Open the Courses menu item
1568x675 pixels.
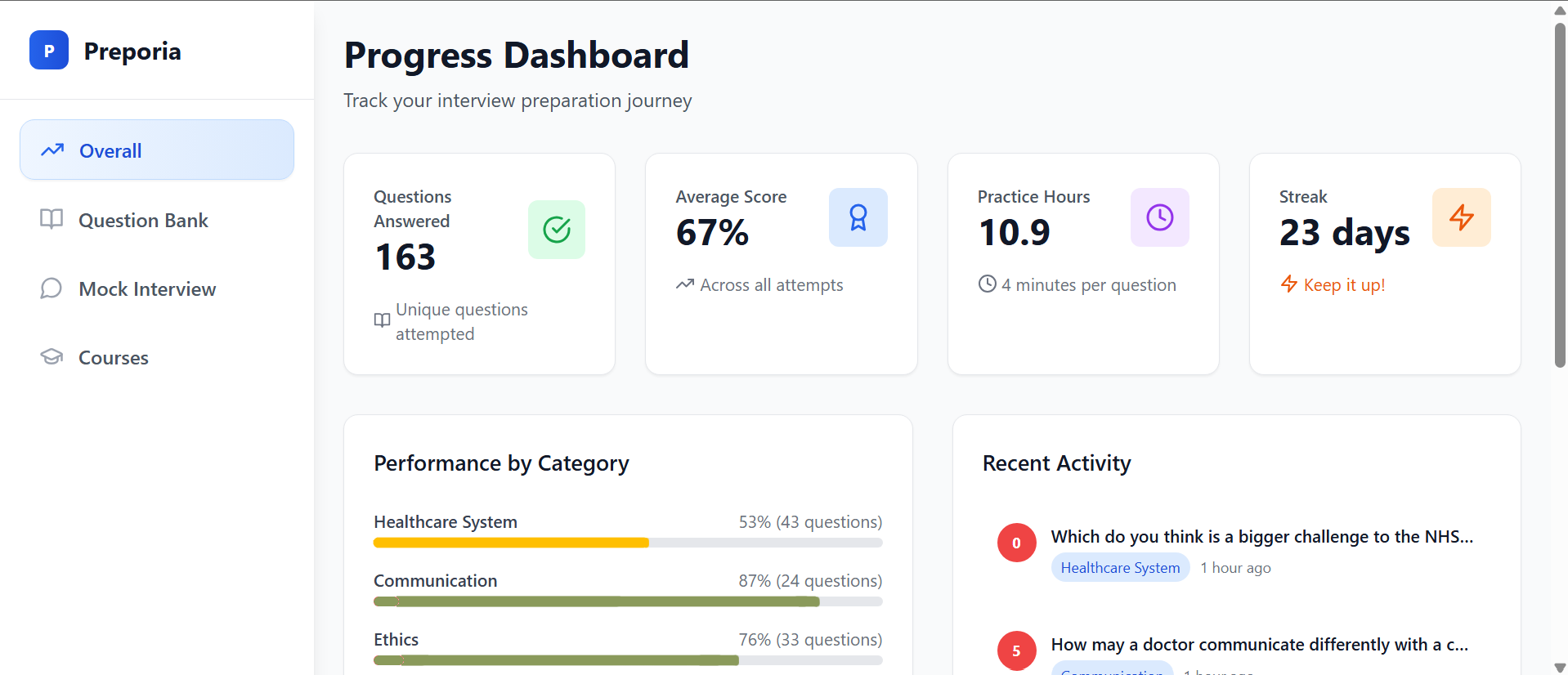coord(114,358)
